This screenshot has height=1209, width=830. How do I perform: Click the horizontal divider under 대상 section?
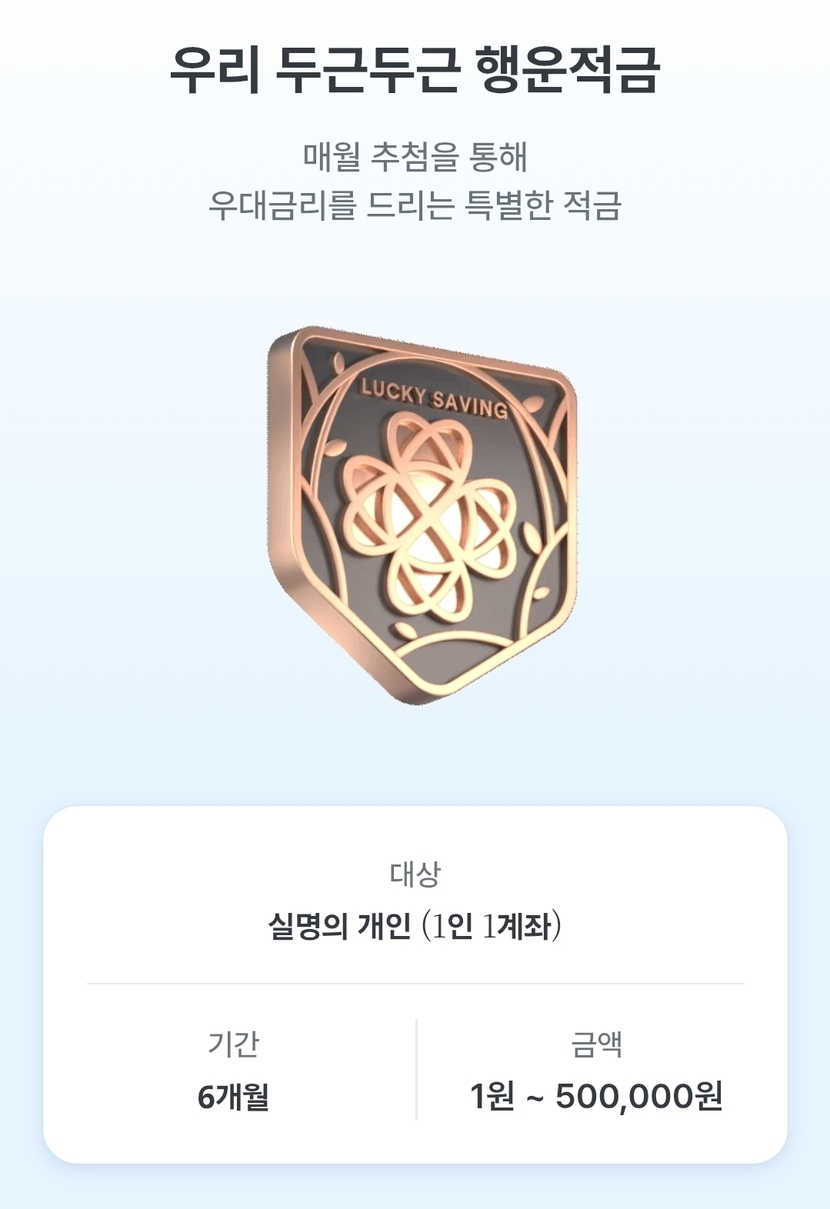point(415,983)
